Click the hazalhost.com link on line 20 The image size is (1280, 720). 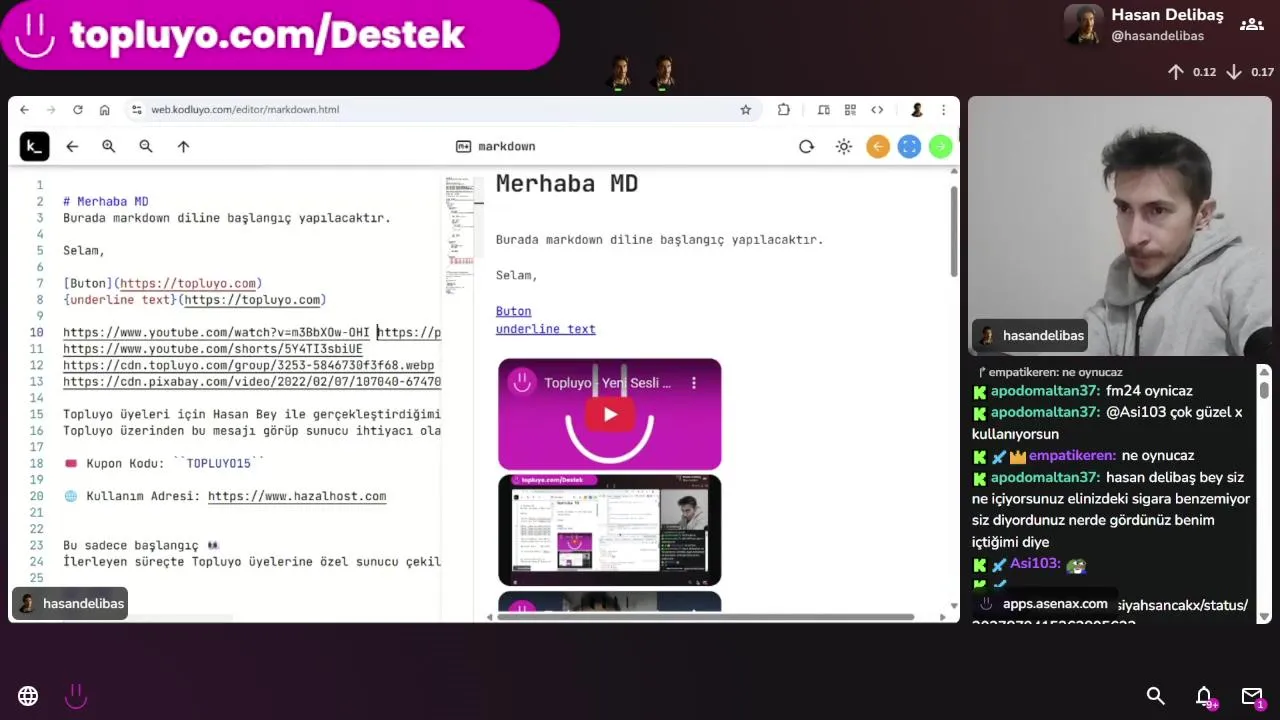[x=297, y=496]
